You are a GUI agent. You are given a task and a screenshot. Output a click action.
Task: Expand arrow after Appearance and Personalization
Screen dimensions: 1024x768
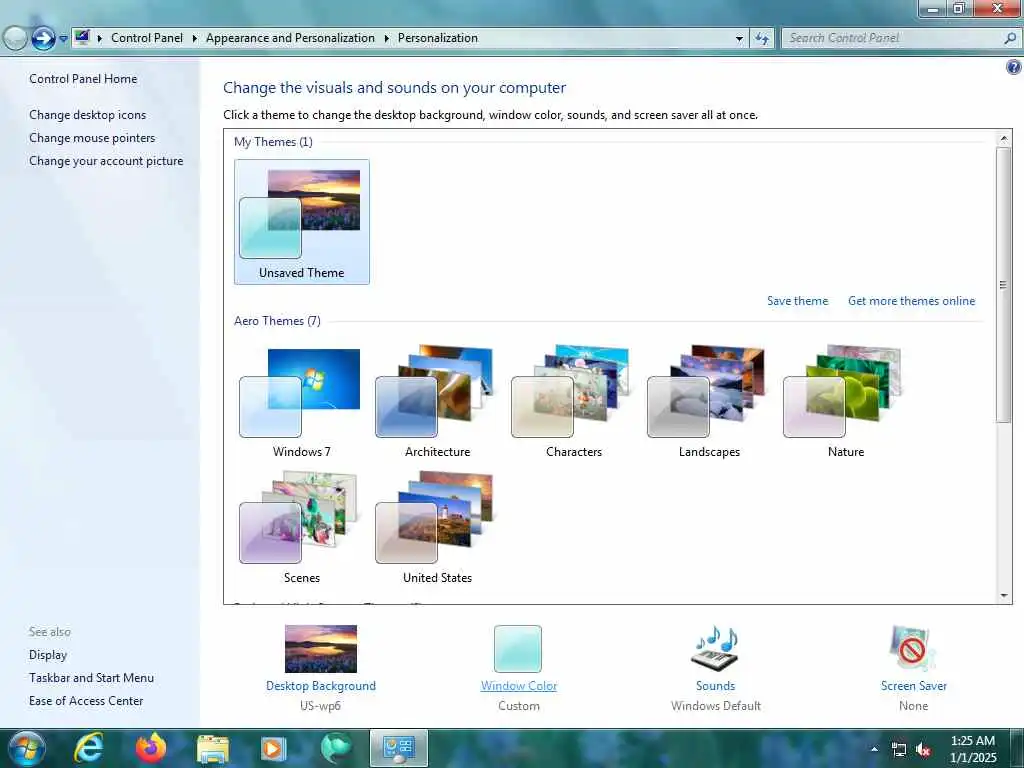point(387,39)
